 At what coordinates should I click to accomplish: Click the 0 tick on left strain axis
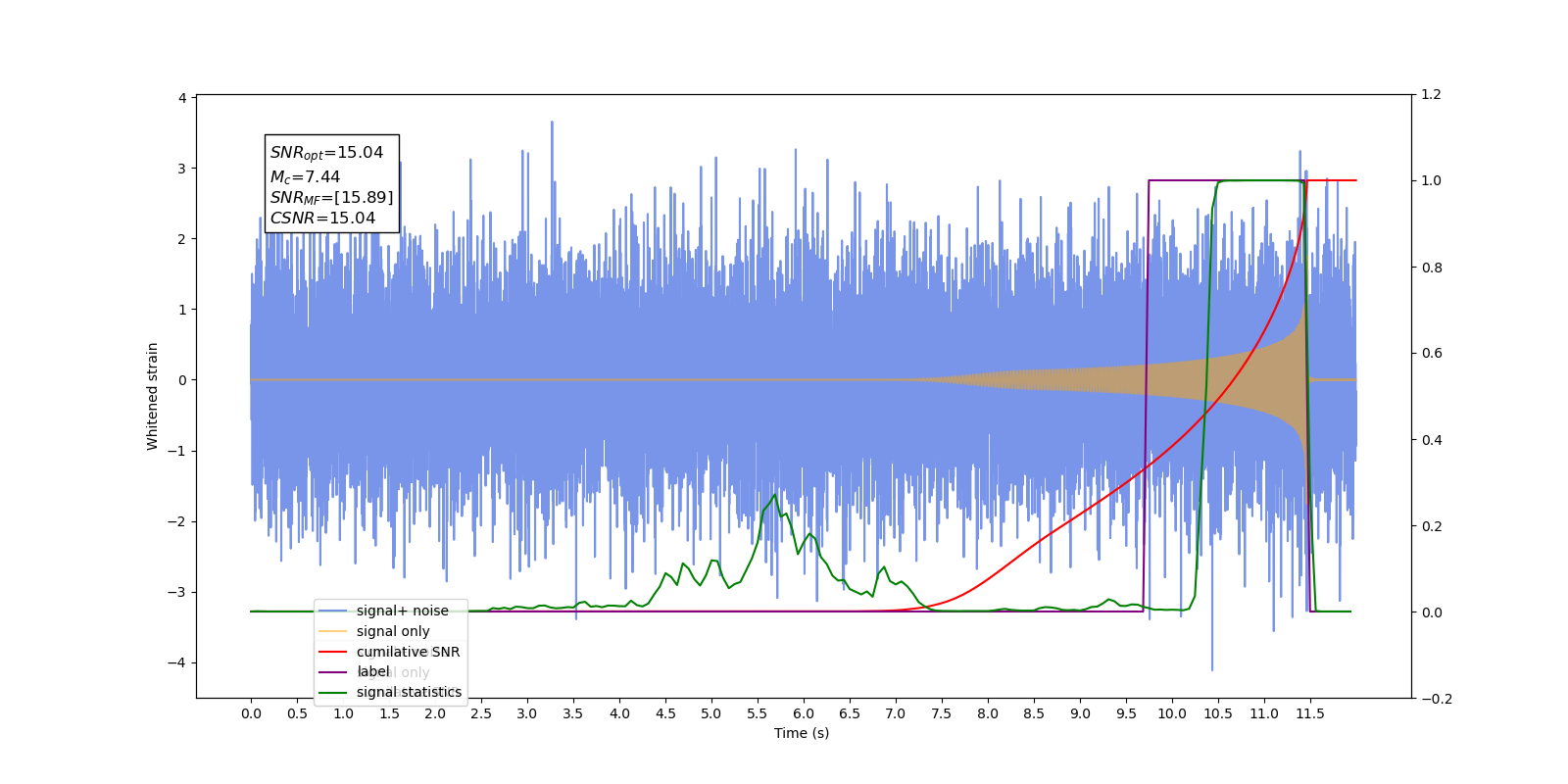(x=182, y=380)
